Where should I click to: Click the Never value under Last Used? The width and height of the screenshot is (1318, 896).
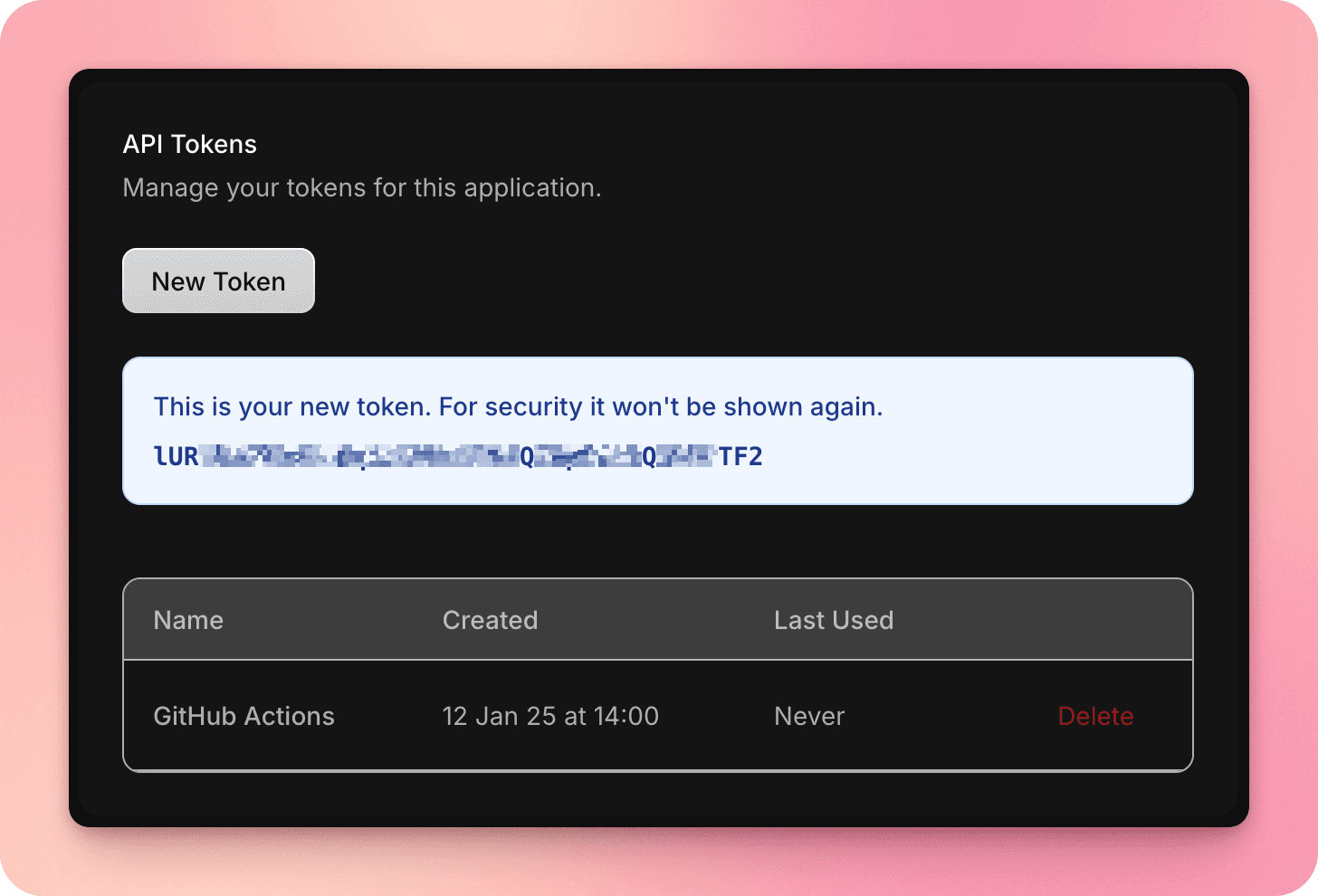point(808,716)
